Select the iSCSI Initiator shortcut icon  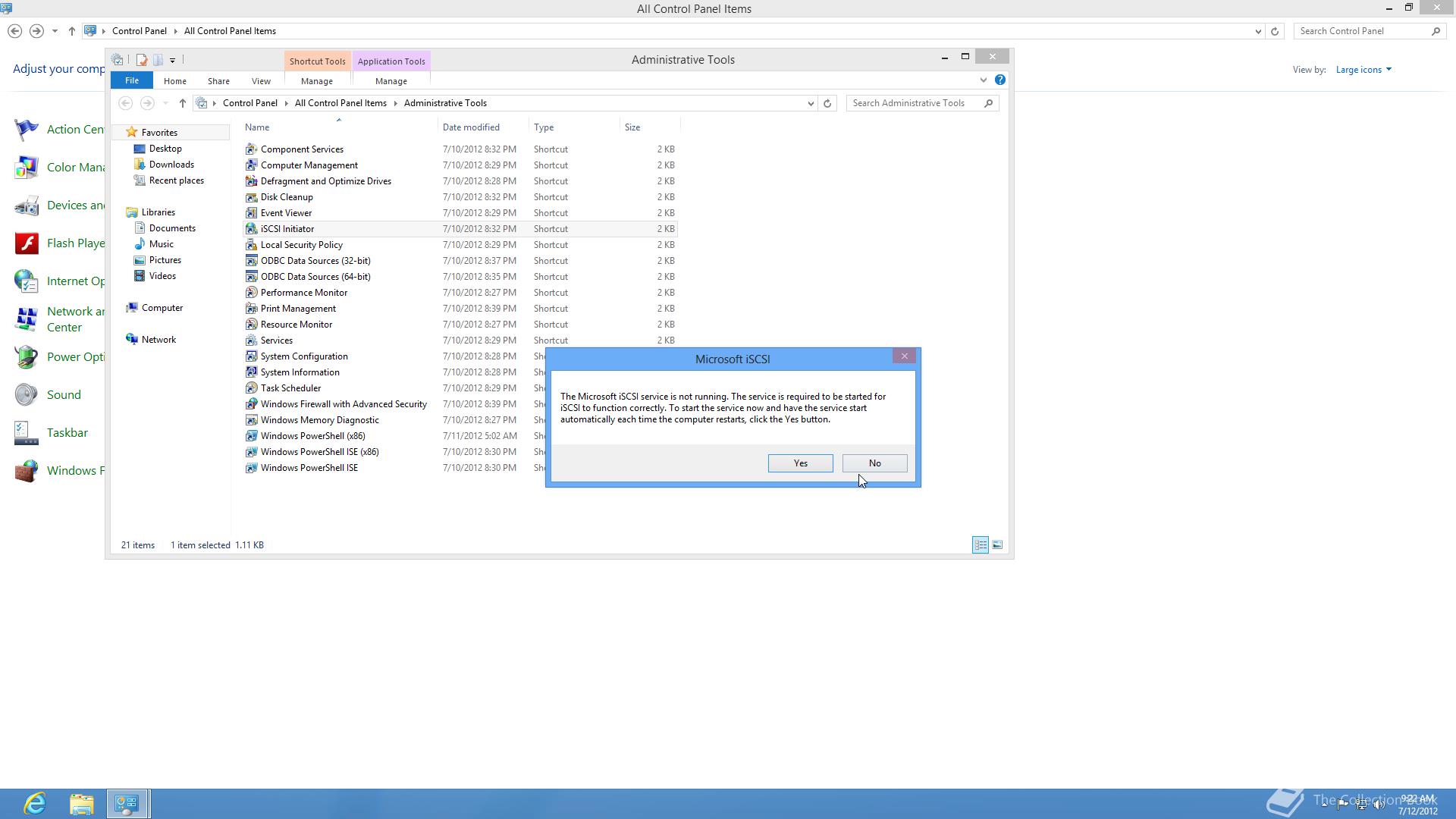pos(251,229)
